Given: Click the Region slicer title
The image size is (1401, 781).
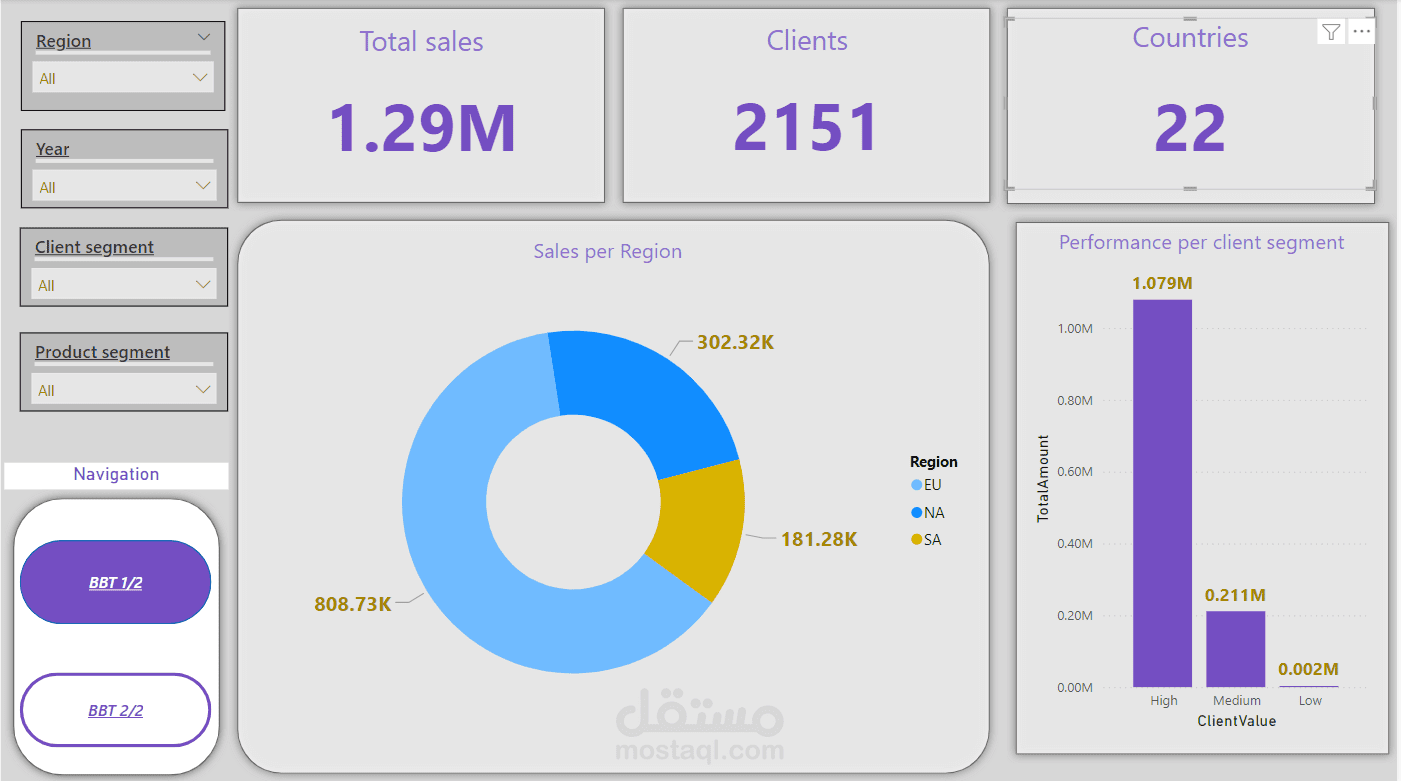Looking at the screenshot, I should (x=63, y=41).
